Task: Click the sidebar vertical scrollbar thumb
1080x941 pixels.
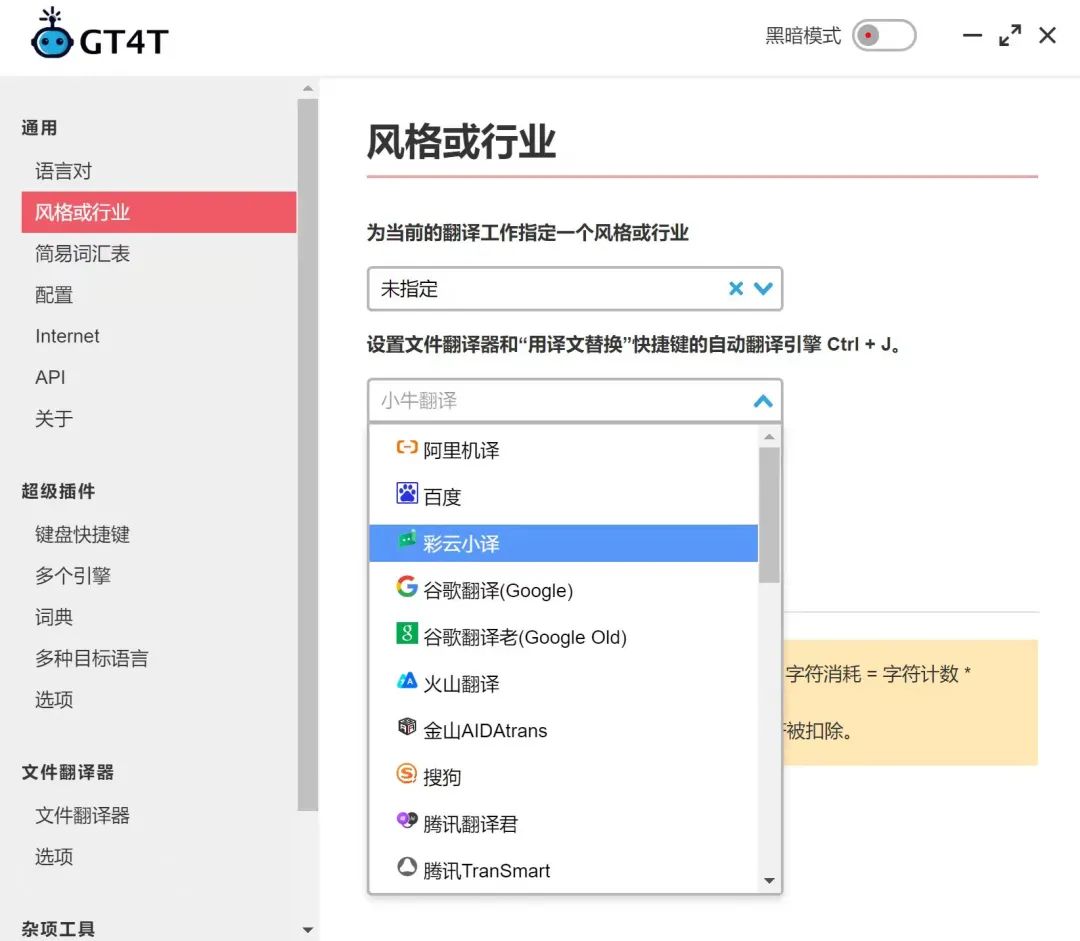Action: (x=308, y=455)
